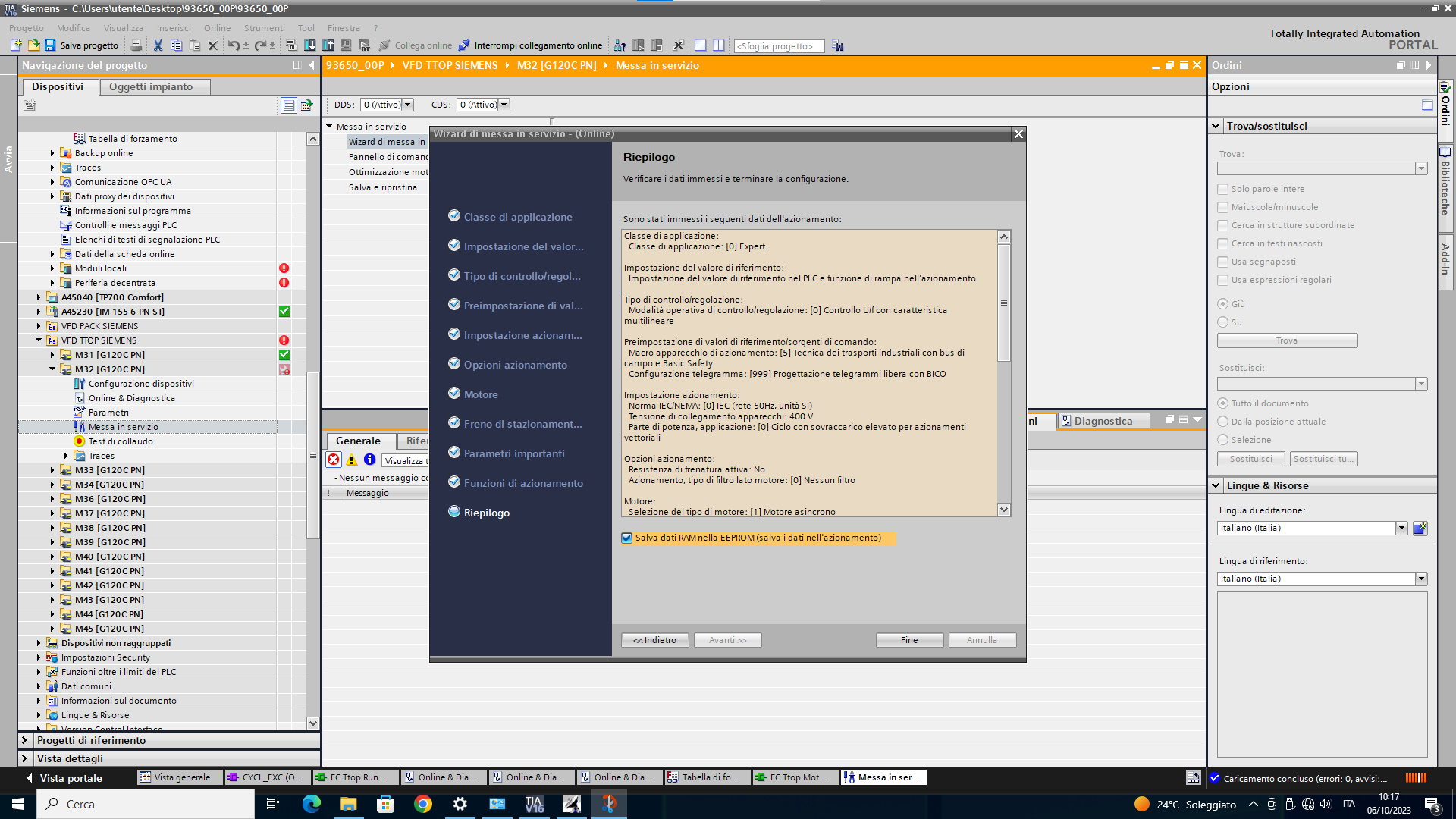
Task: Open the DDS dropdown
Action: coord(408,105)
